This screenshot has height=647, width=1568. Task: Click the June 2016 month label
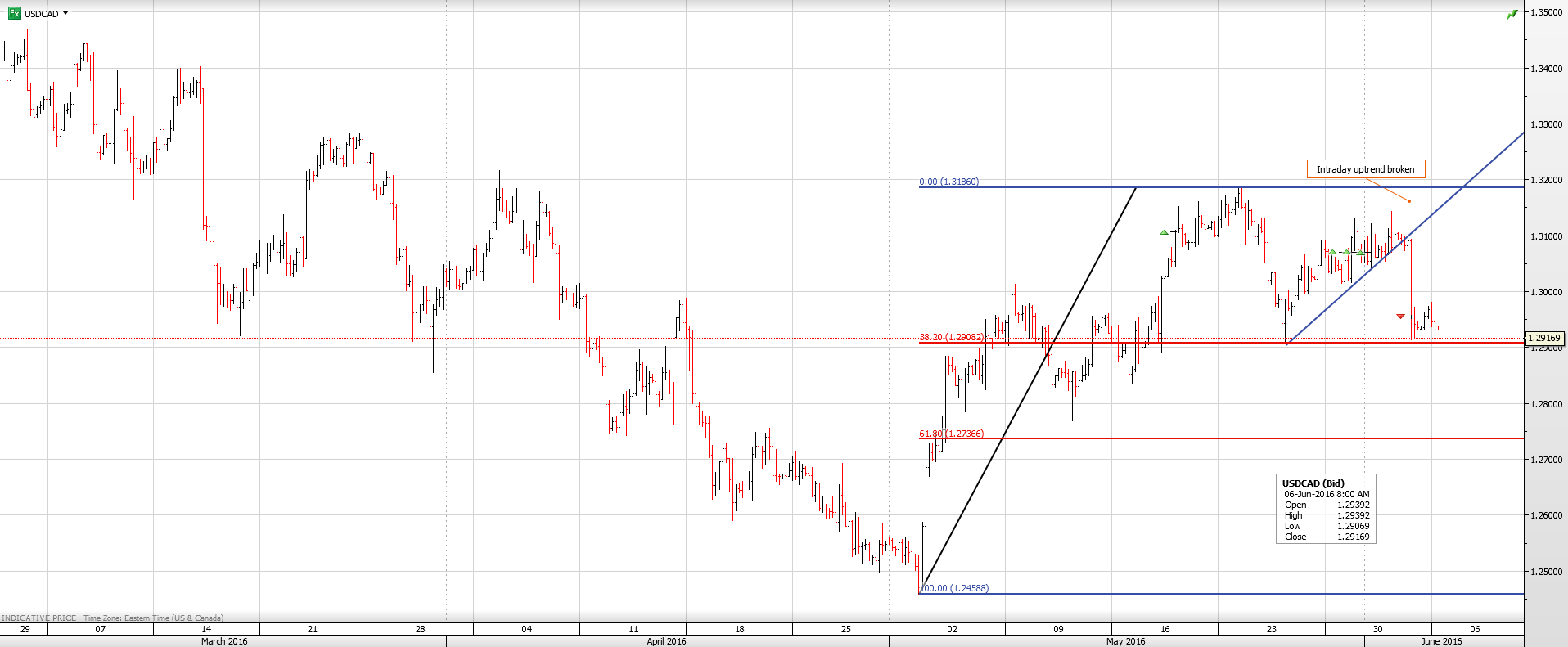click(1441, 641)
